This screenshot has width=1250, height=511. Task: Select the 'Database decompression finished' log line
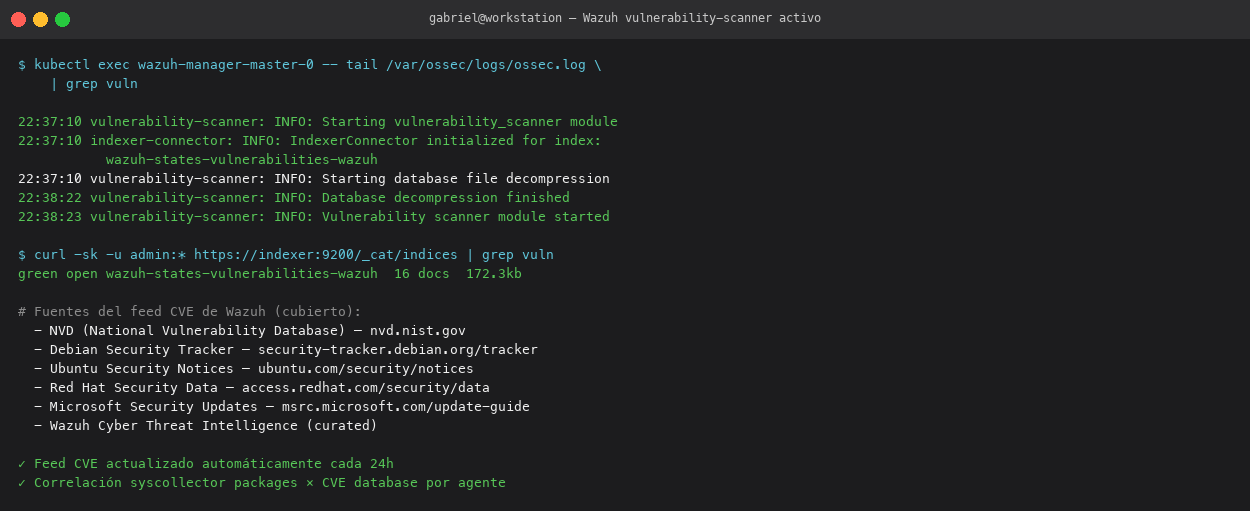294,197
